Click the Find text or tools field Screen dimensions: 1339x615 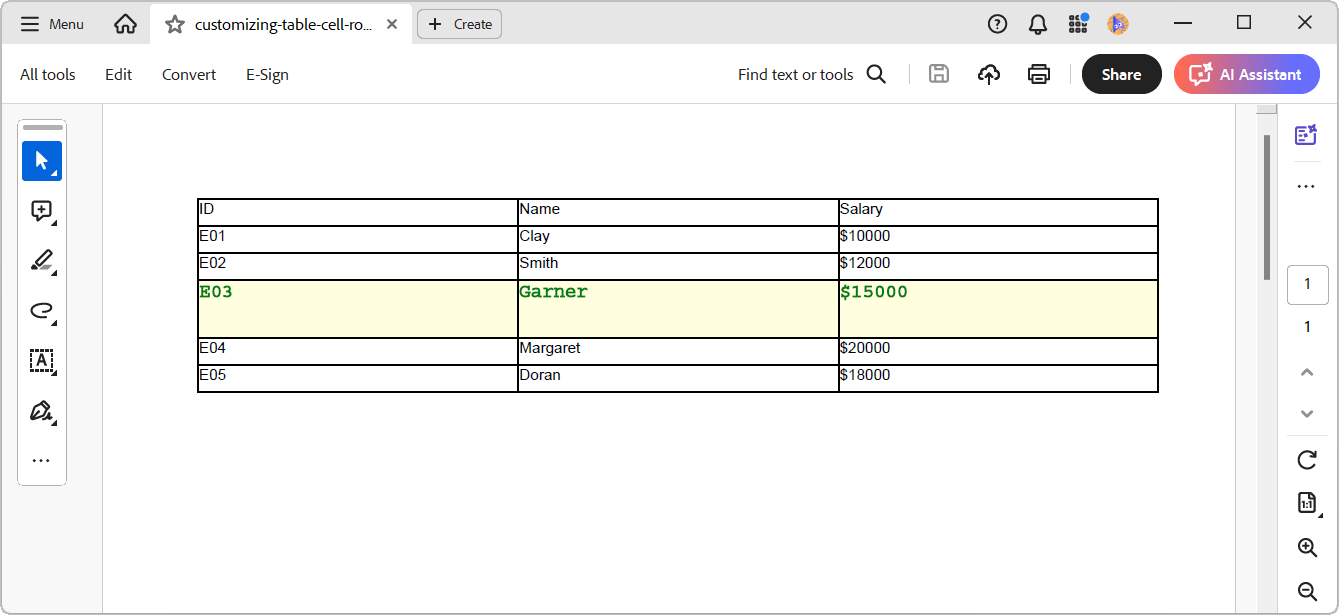point(796,74)
